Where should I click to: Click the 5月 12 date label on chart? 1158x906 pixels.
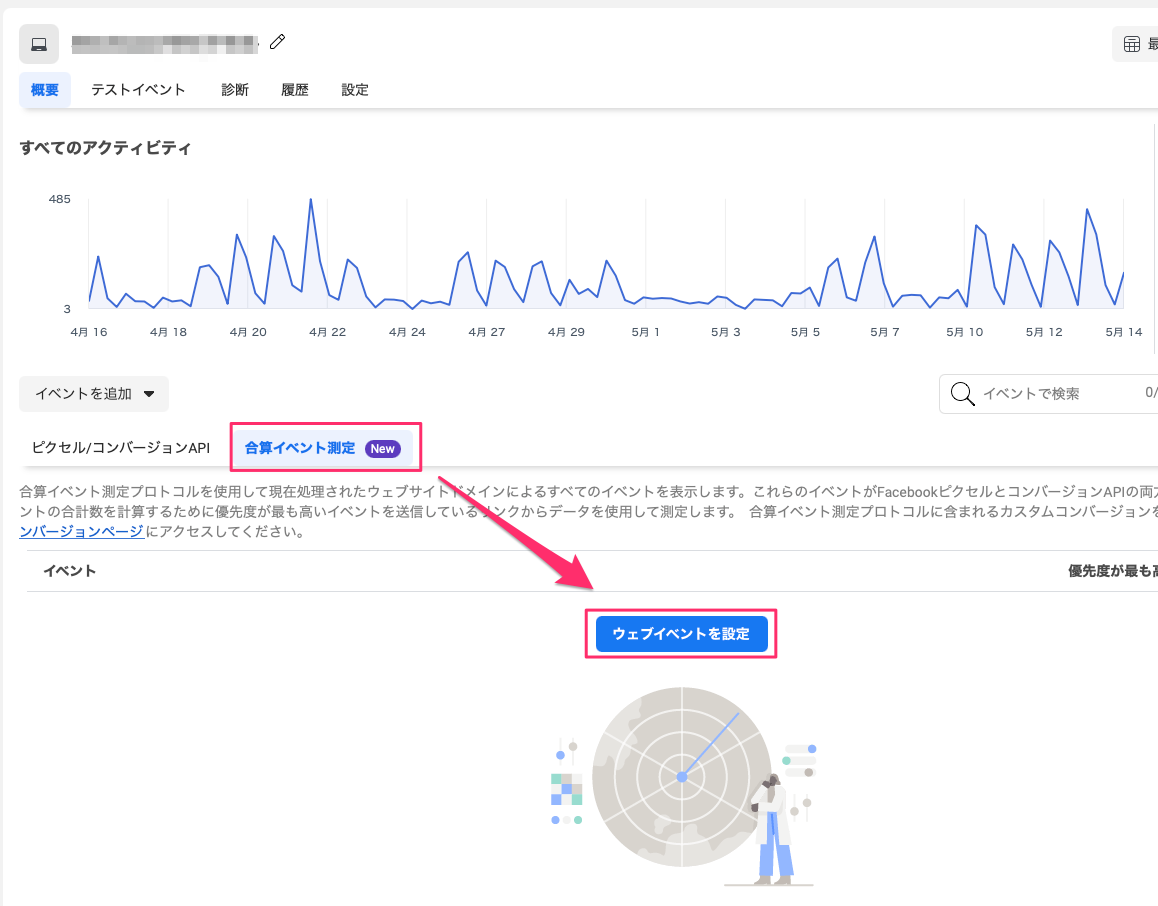coord(1044,332)
